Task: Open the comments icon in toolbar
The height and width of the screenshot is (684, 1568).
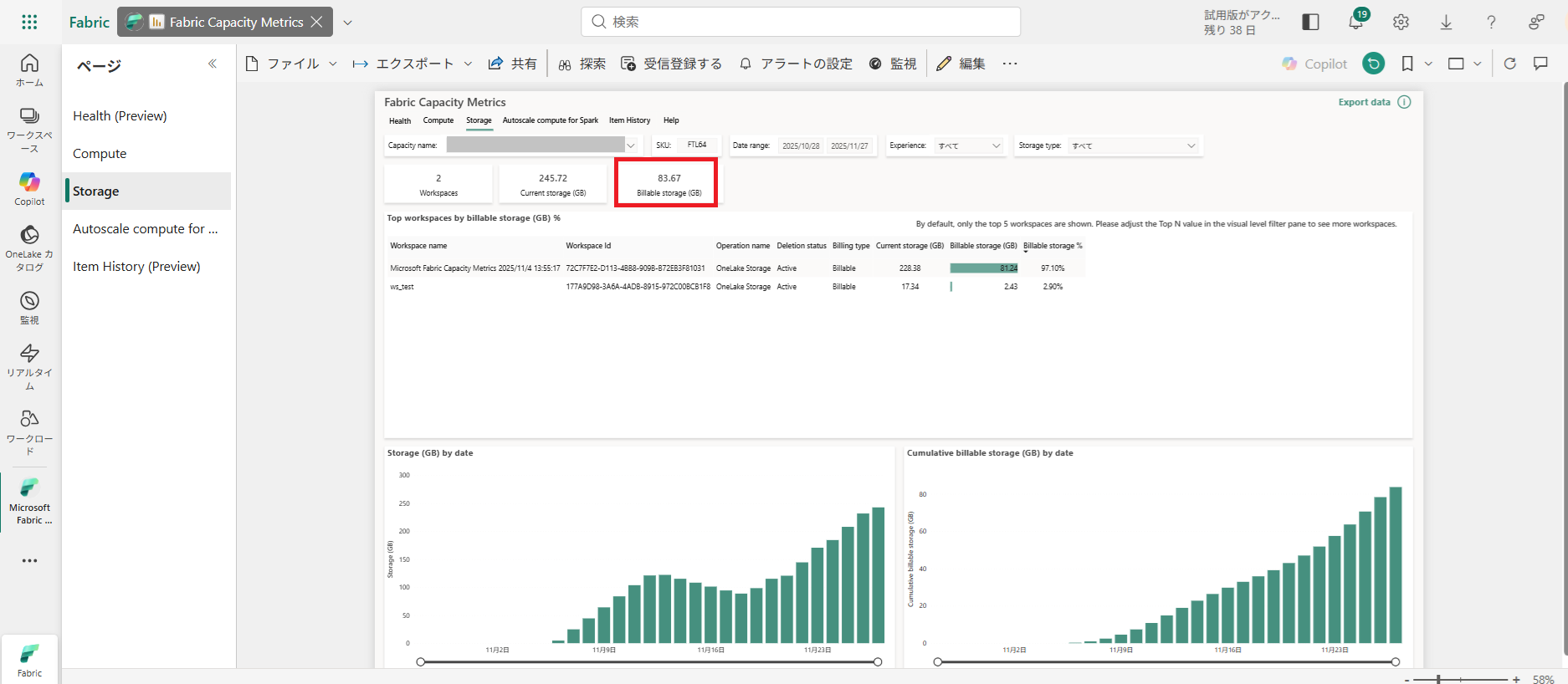Action: pyautogui.click(x=1540, y=64)
